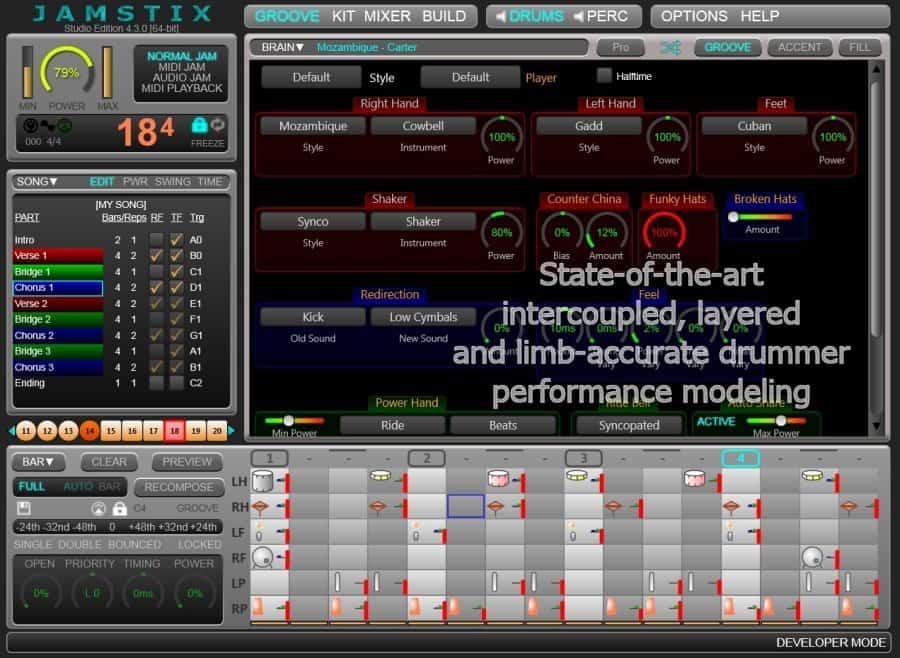Click the Mozambique right hand style button
This screenshot has width=900, height=658.
[x=313, y=126]
